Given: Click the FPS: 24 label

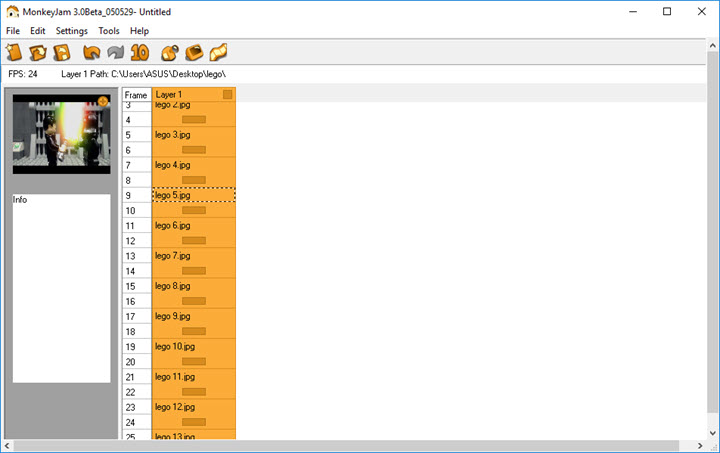Looking at the screenshot, I should (23, 74).
